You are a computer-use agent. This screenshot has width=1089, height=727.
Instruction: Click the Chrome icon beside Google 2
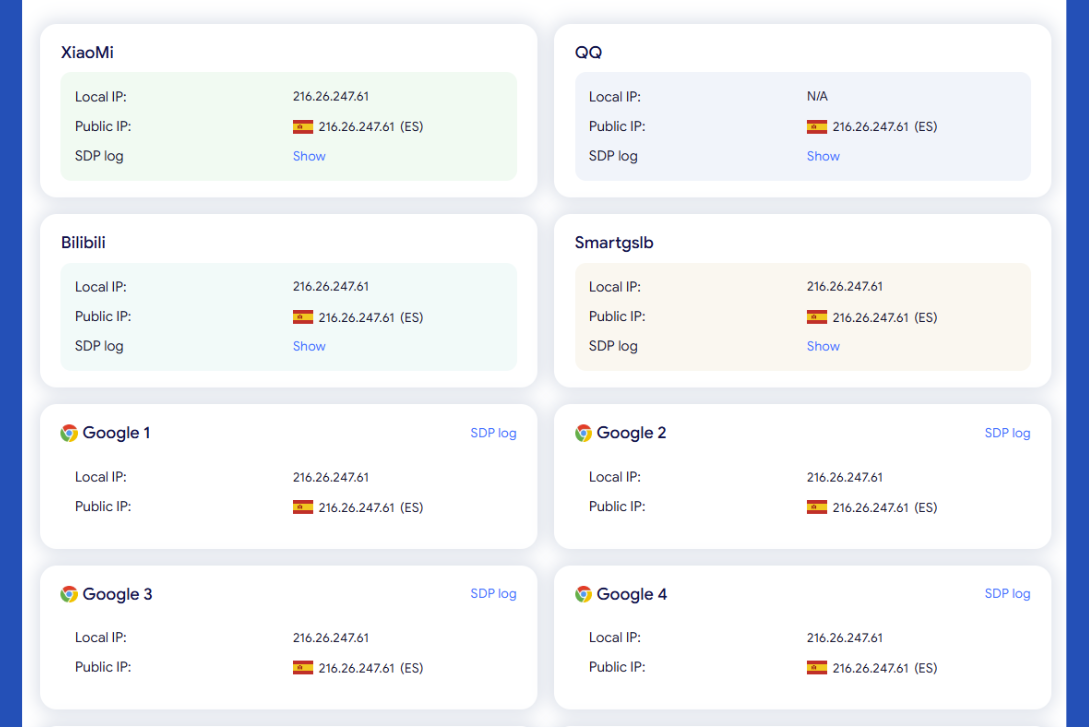pos(583,433)
